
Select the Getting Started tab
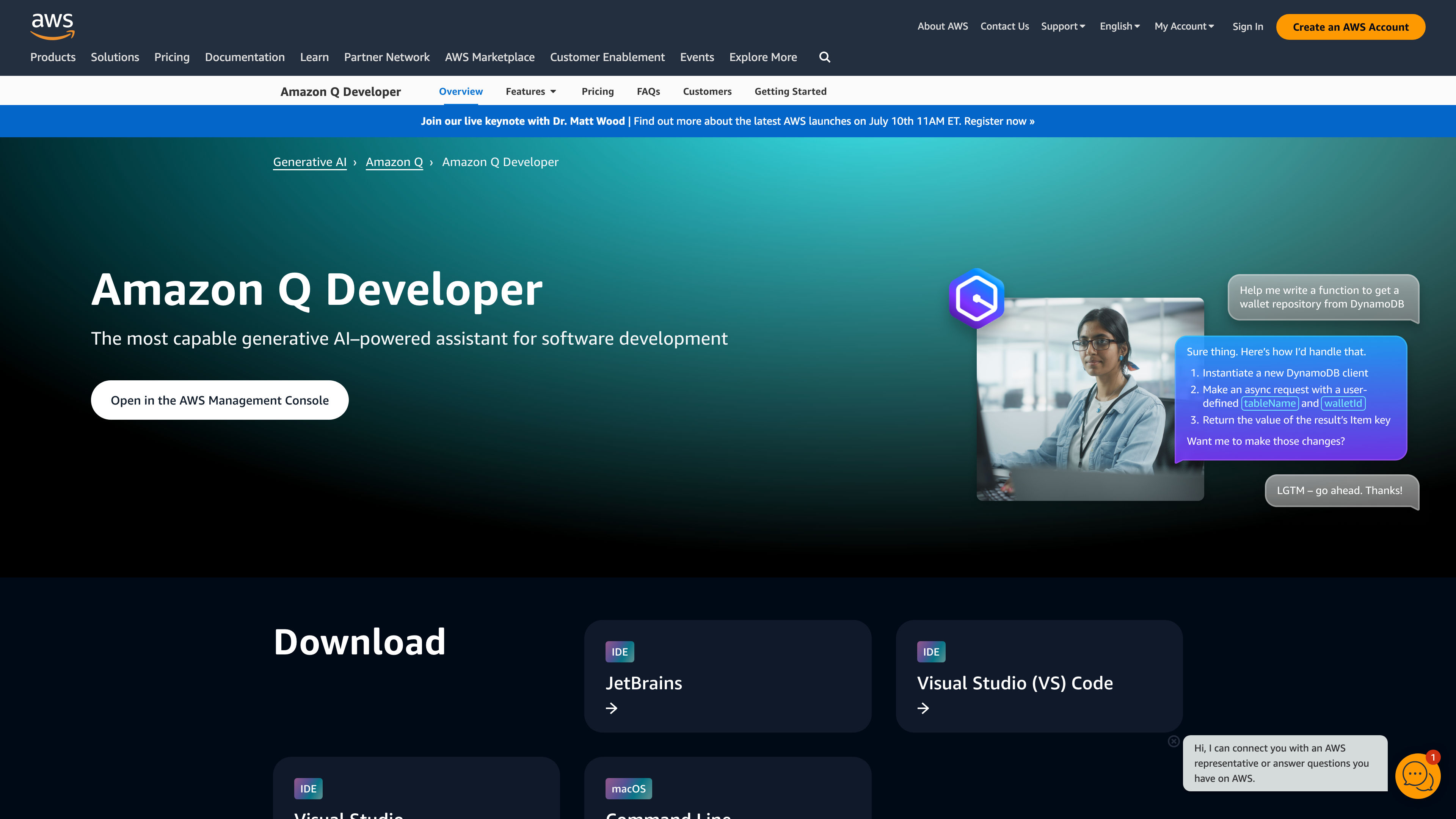pyautogui.click(x=790, y=91)
